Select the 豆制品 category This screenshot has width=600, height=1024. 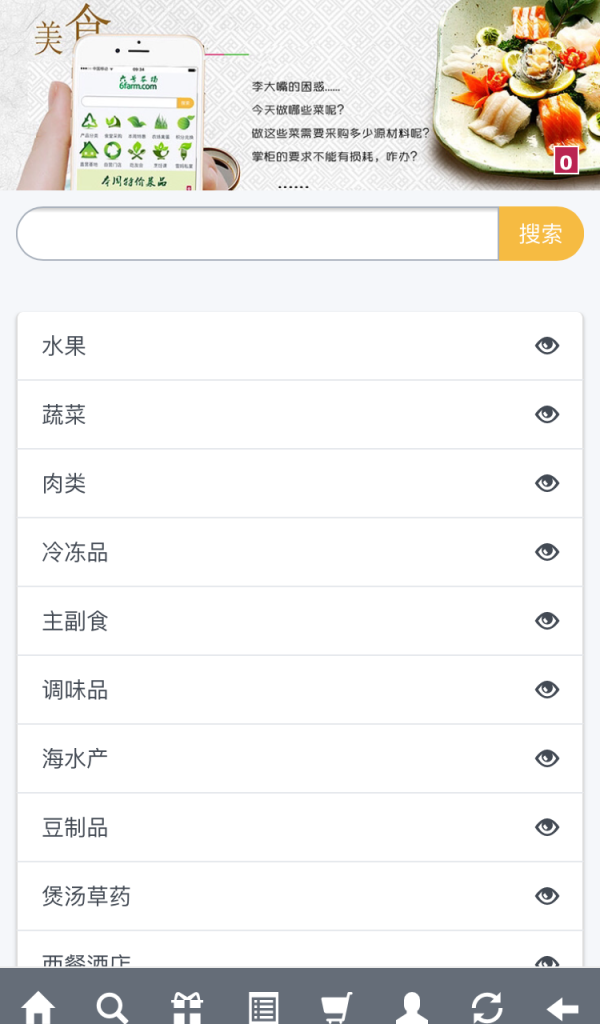pyautogui.click(x=300, y=827)
